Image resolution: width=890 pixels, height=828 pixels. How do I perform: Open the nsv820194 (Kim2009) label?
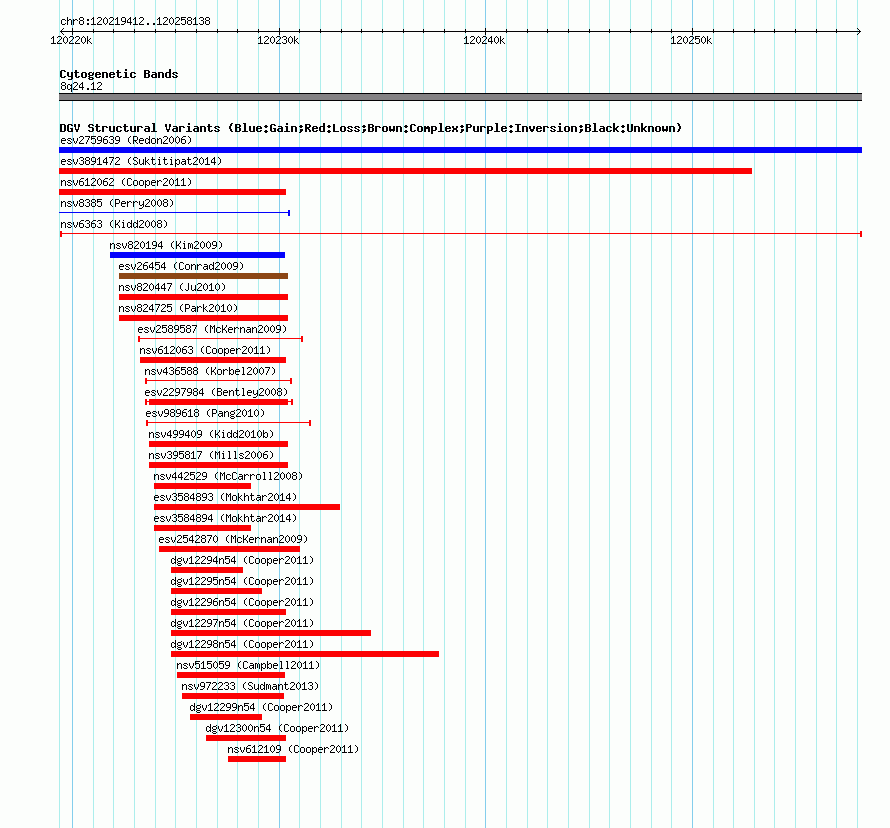166,245
